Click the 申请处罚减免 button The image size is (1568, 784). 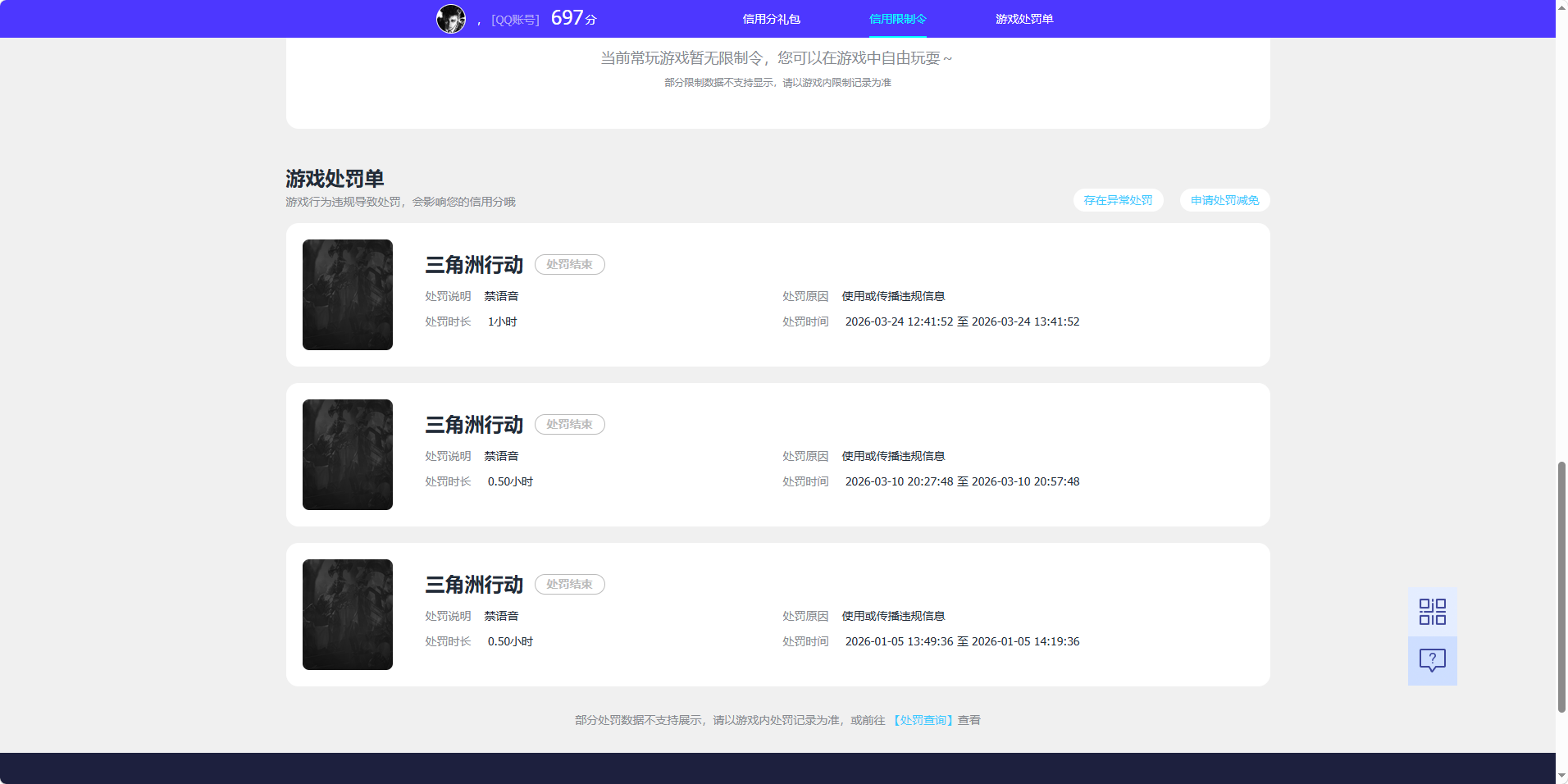(1224, 200)
